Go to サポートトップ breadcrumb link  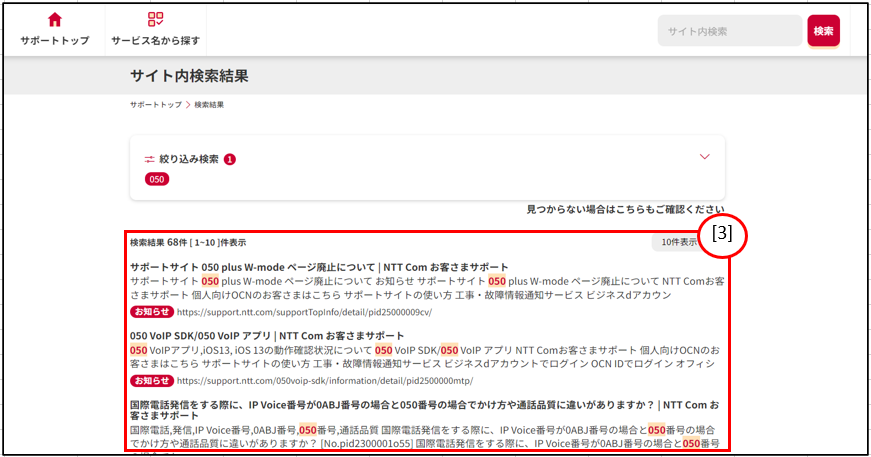(x=156, y=104)
